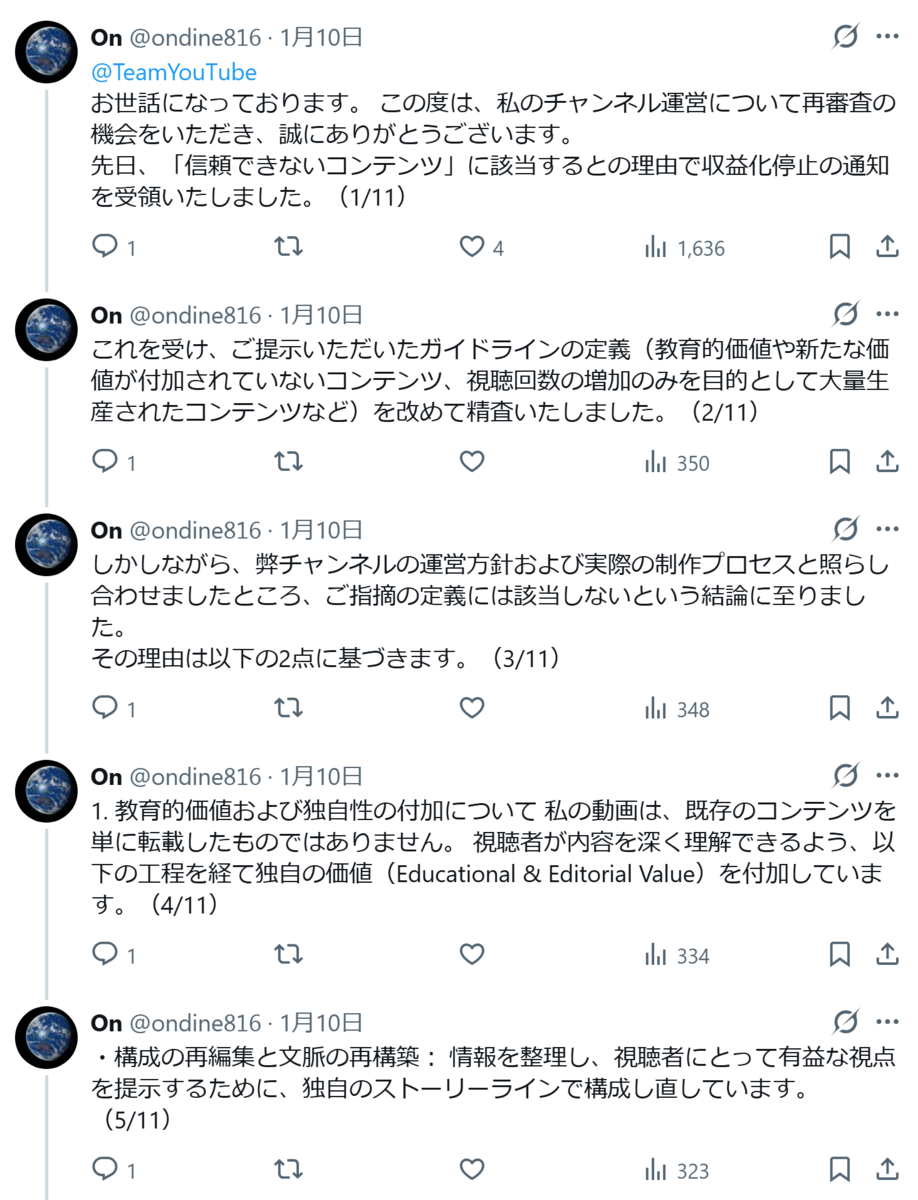View the 348 views count of the (3/11) tweet
Image resolution: width=918 pixels, height=1200 pixels.
[x=677, y=709]
